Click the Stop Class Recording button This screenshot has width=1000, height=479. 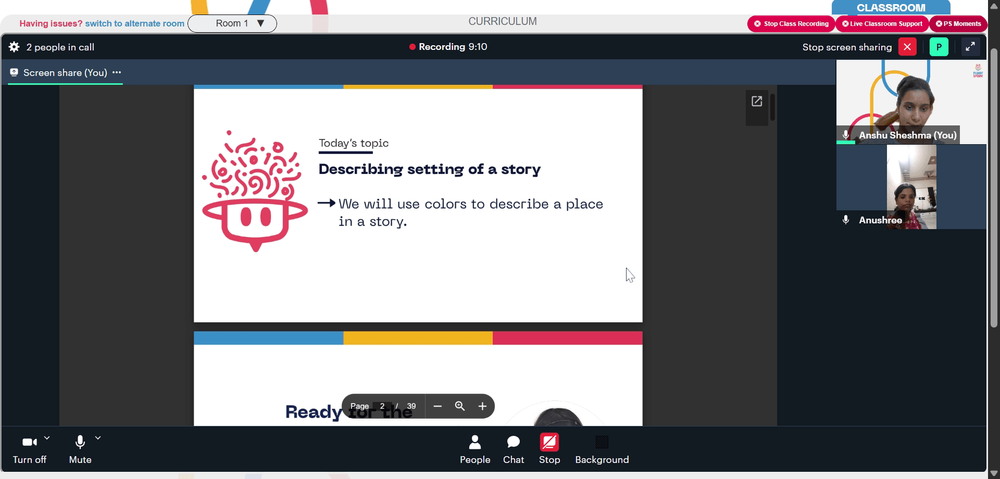tap(791, 24)
